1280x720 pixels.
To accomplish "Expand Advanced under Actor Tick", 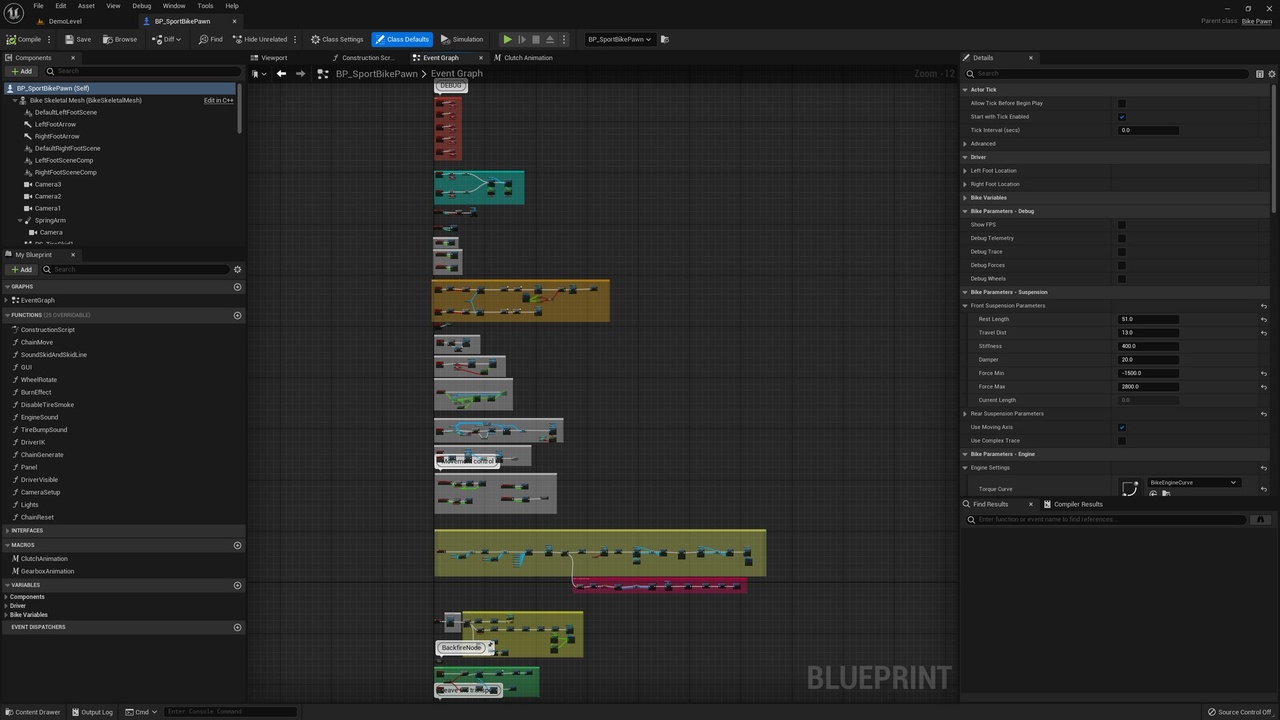I will (965, 143).
